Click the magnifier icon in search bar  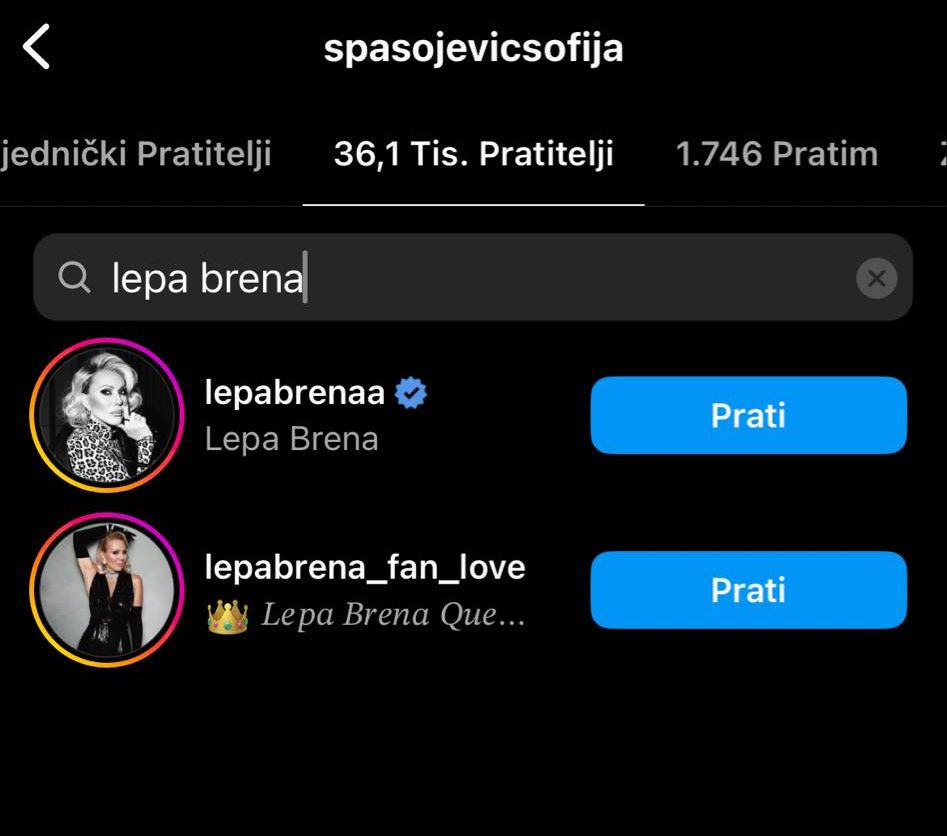point(74,277)
